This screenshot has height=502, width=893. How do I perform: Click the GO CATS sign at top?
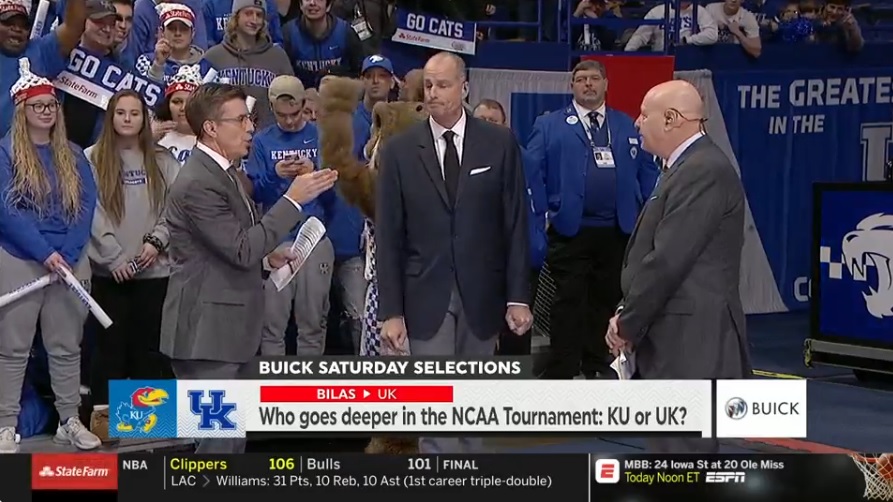point(434,31)
